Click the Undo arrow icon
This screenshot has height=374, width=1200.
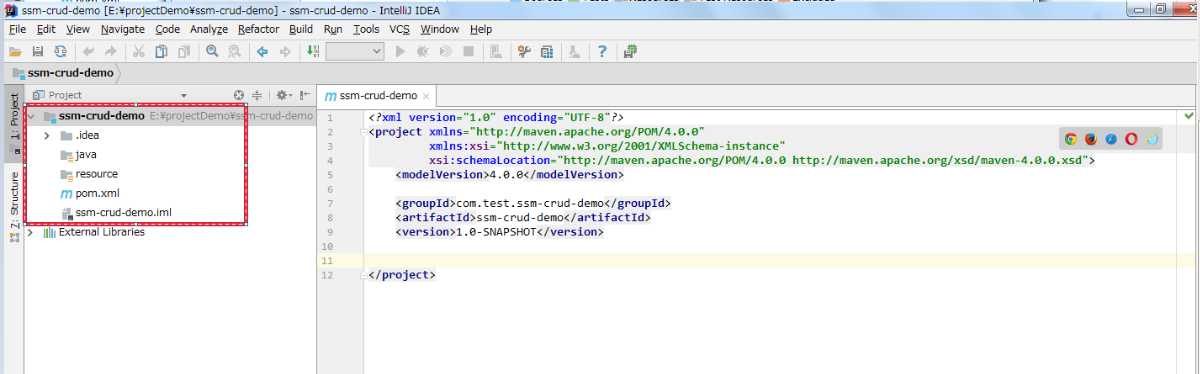pyautogui.click(x=88, y=51)
